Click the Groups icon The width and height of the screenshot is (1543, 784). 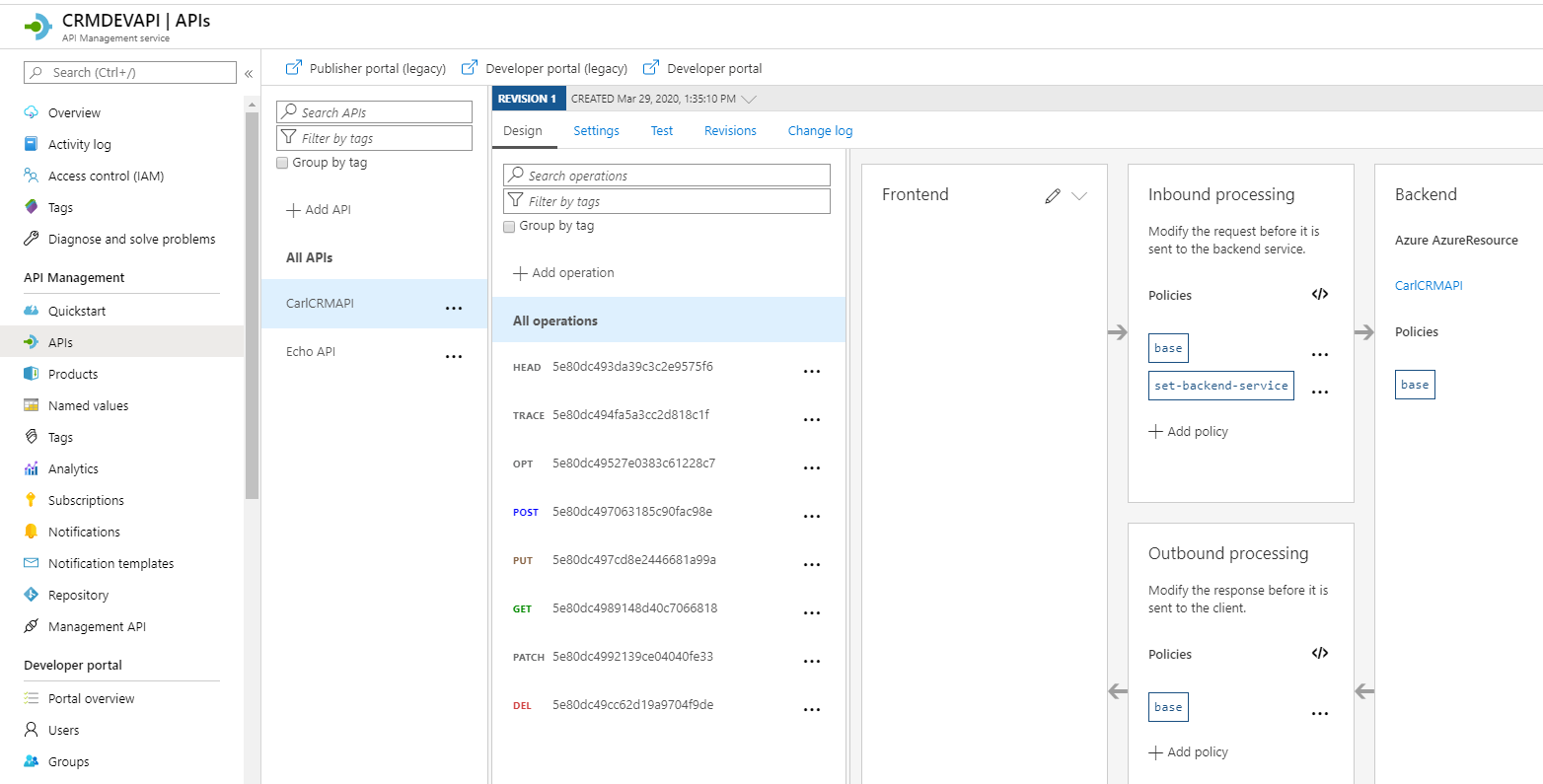click(31, 761)
